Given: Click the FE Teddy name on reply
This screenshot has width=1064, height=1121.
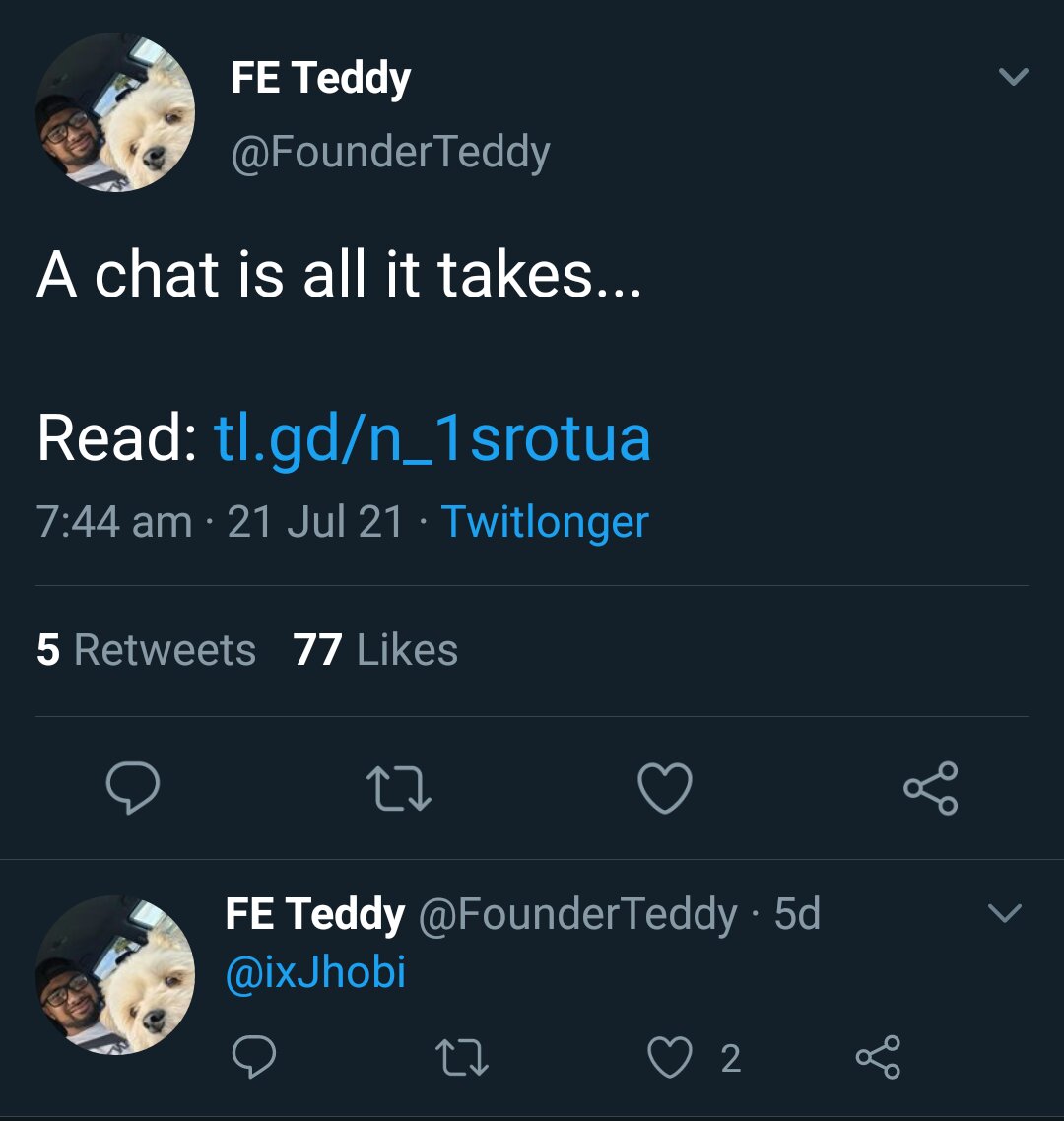Looking at the screenshot, I should (314, 914).
